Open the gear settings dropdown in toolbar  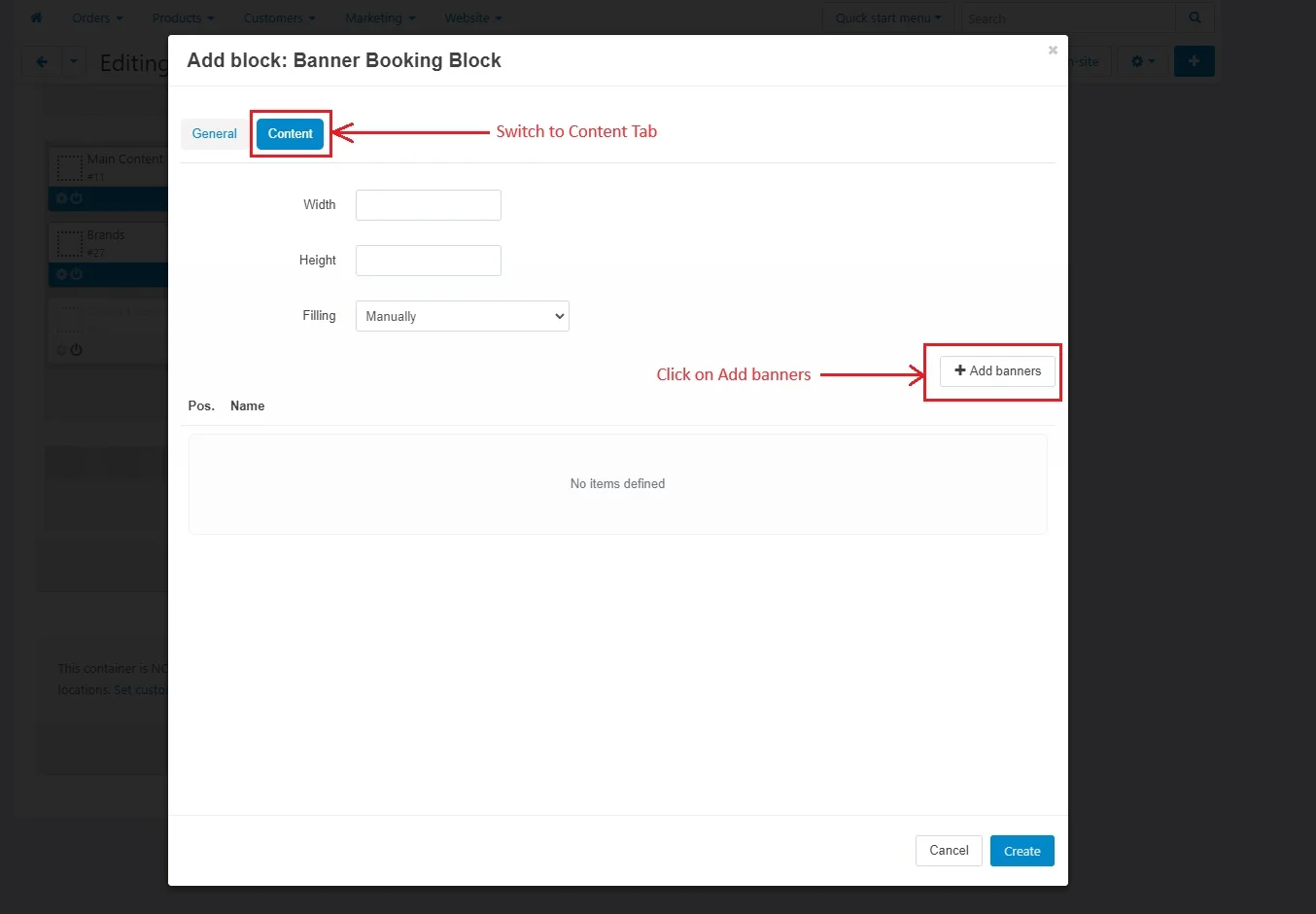pyautogui.click(x=1143, y=61)
